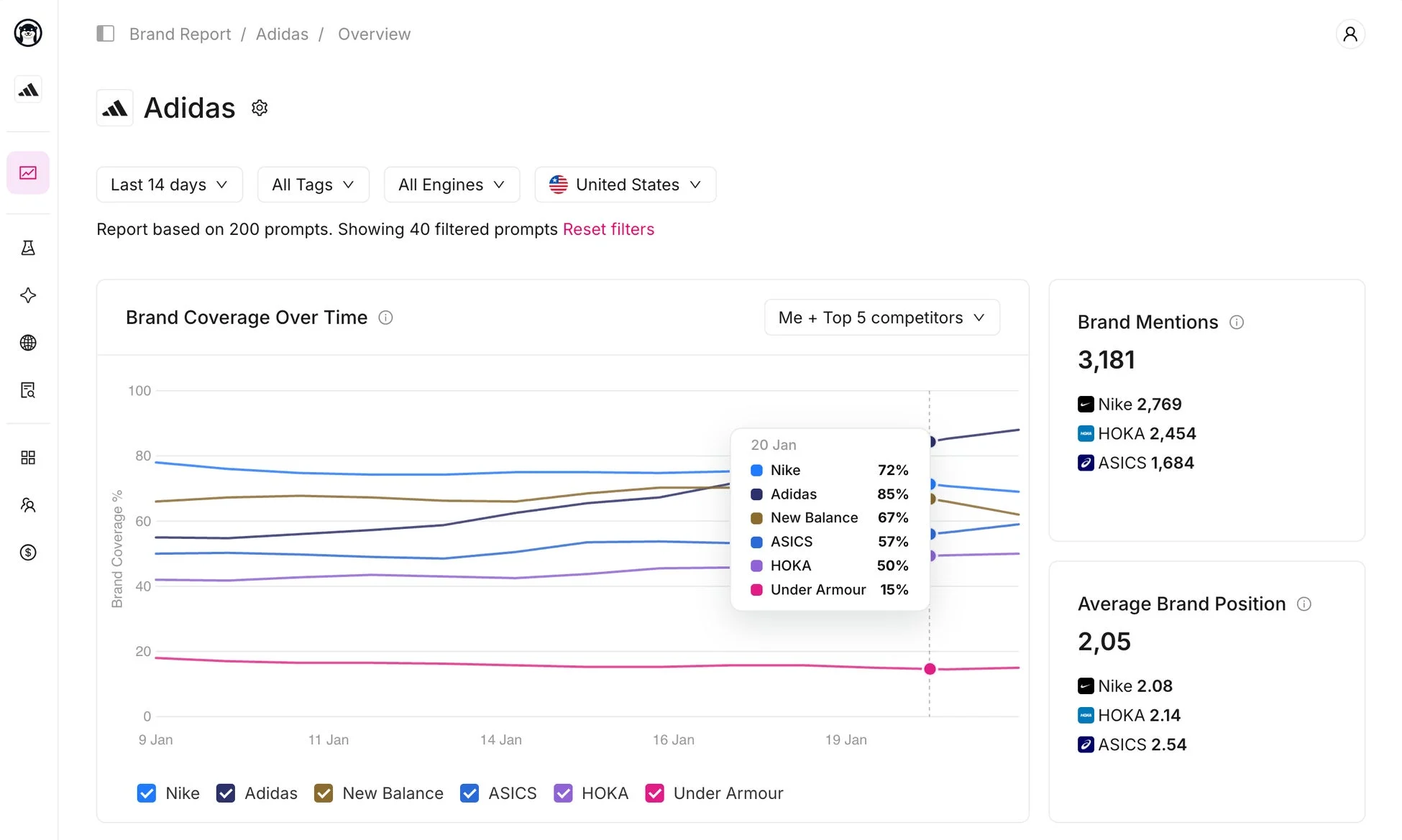
Task: Uncheck the Adidas legend checkbox
Action: [x=226, y=793]
